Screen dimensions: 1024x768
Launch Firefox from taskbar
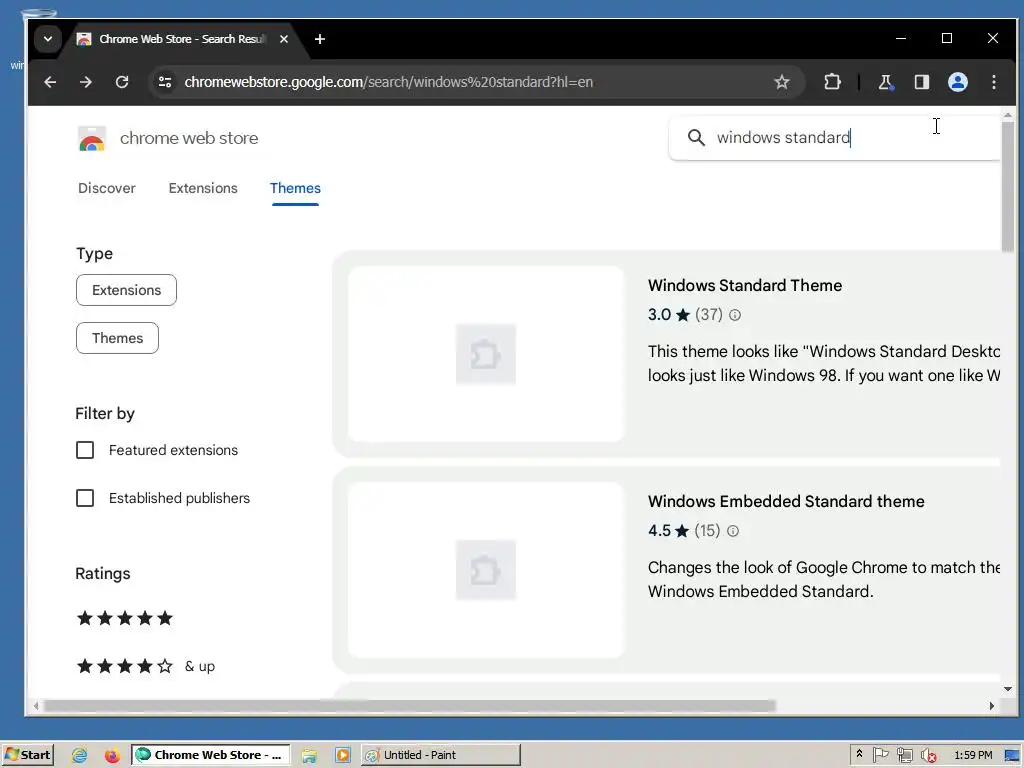112,756
